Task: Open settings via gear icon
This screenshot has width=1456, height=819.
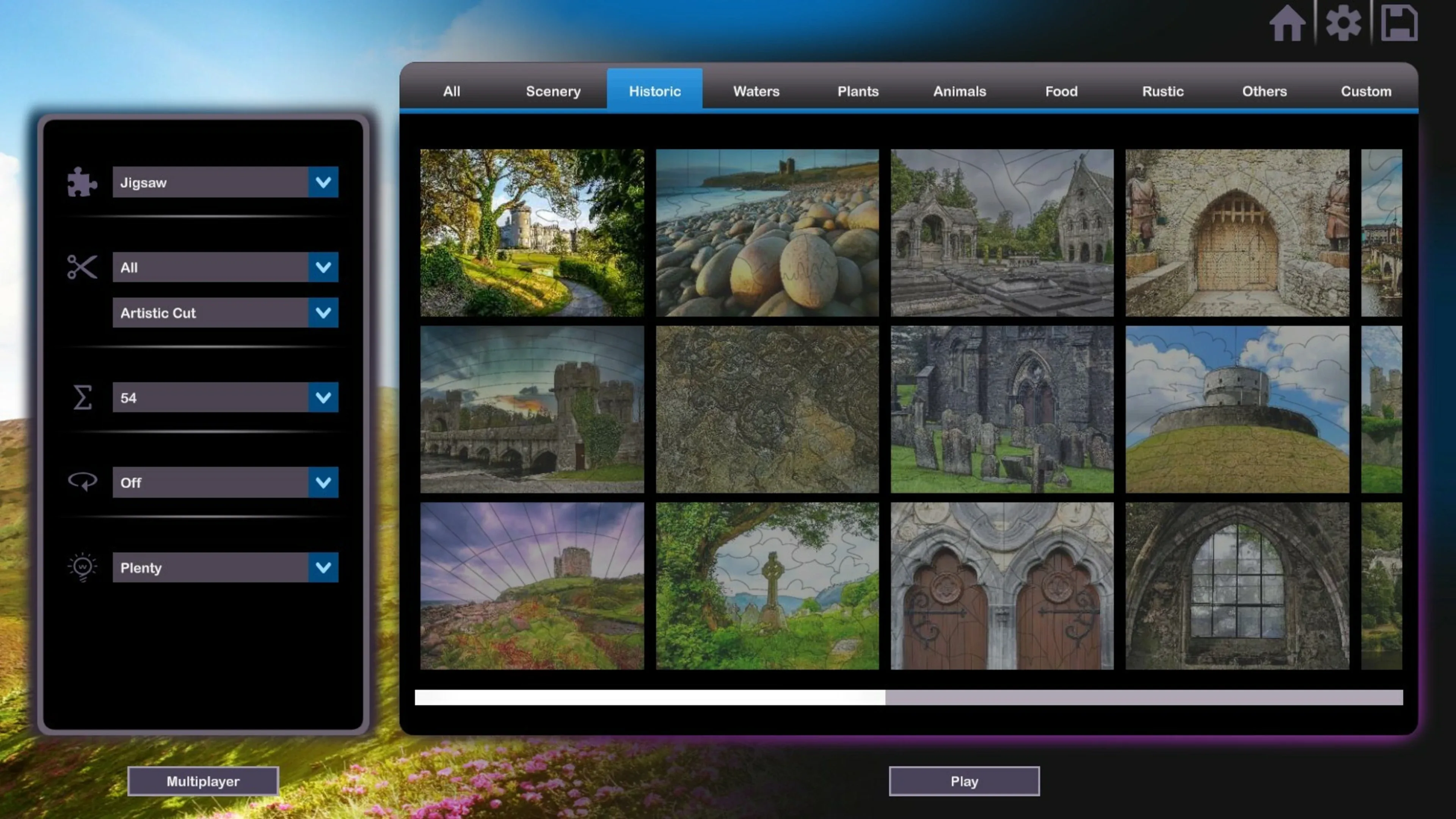Action: point(1343,23)
